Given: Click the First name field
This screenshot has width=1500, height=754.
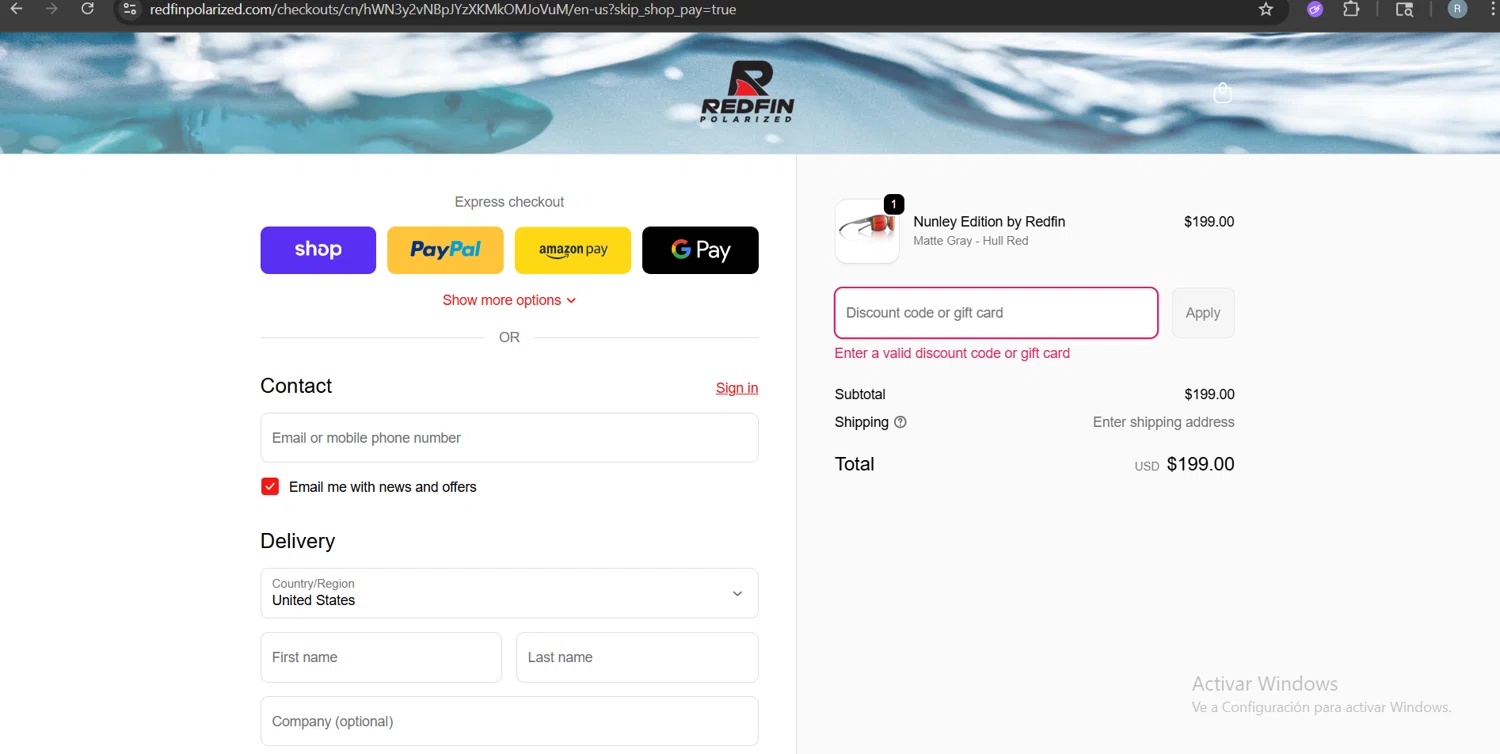Looking at the screenshot, I should 381,657.
